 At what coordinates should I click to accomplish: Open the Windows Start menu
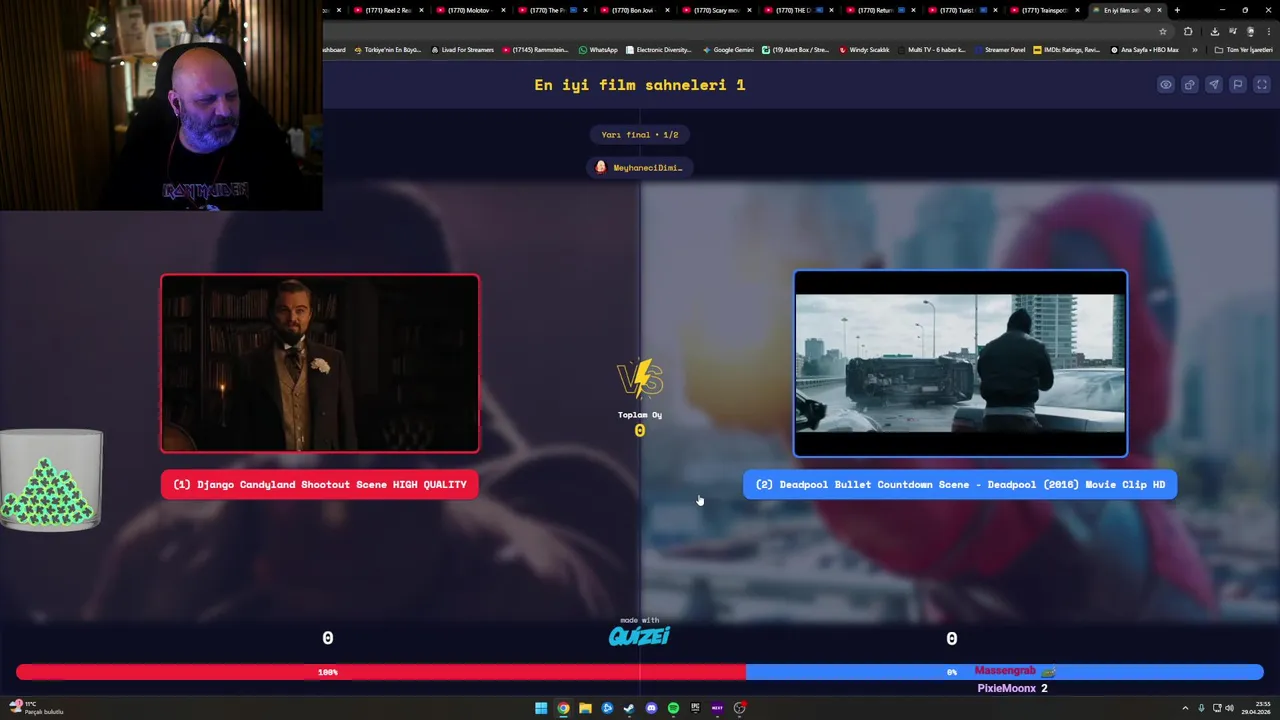541,708
